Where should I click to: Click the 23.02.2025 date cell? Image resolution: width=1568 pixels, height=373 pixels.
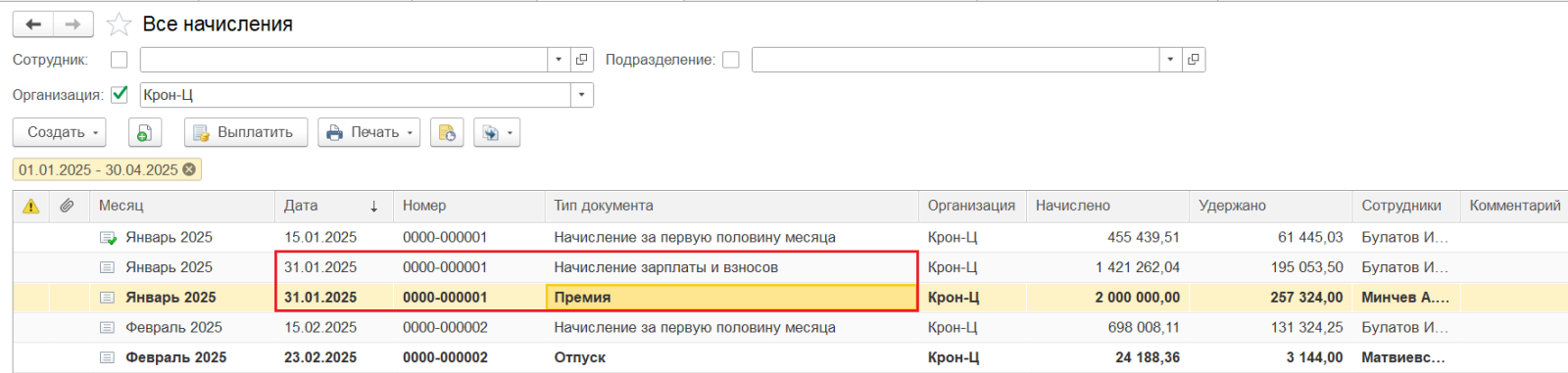click(x=333, y=357)
